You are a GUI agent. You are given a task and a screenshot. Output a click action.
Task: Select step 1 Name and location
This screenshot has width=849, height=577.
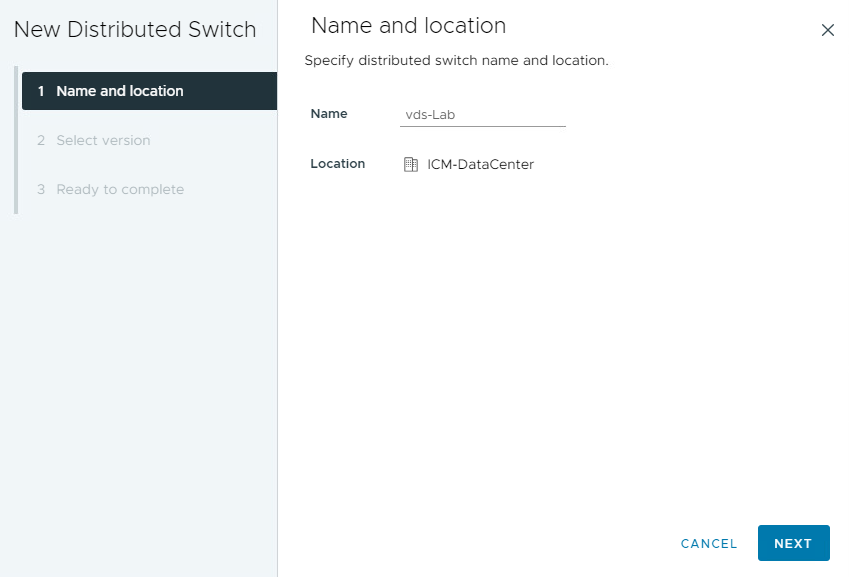[x=149, y=91]
